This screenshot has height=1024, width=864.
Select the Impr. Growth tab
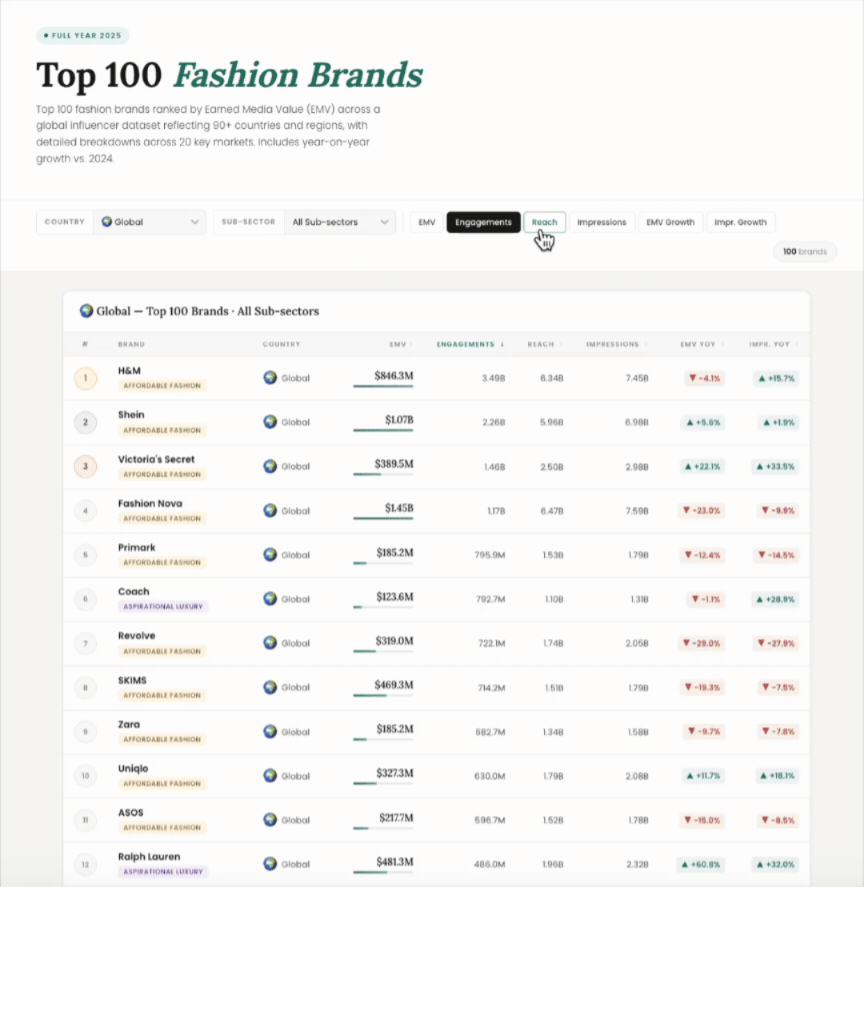tap(741, 222)
